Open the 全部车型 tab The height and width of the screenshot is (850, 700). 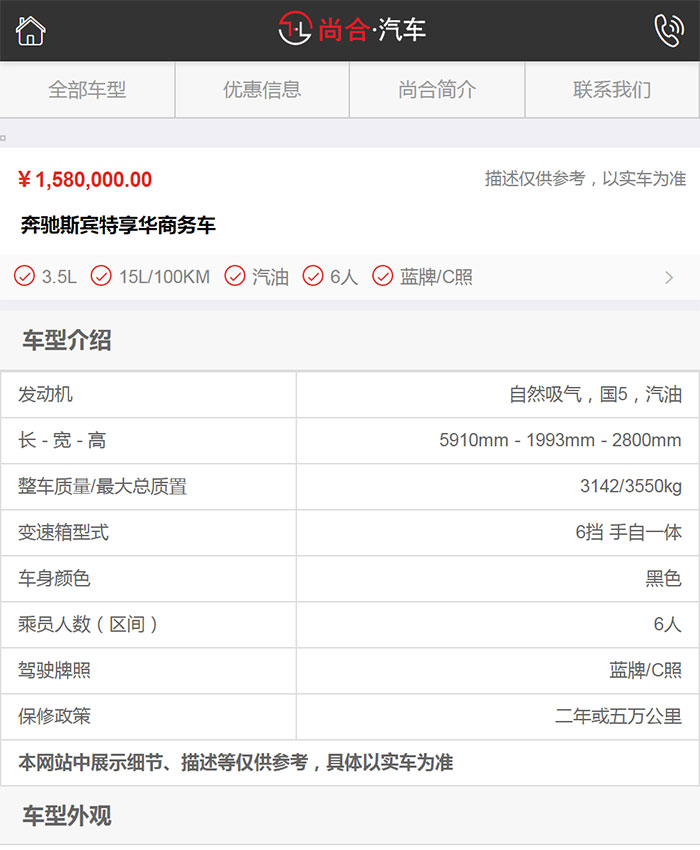point(88,90)
